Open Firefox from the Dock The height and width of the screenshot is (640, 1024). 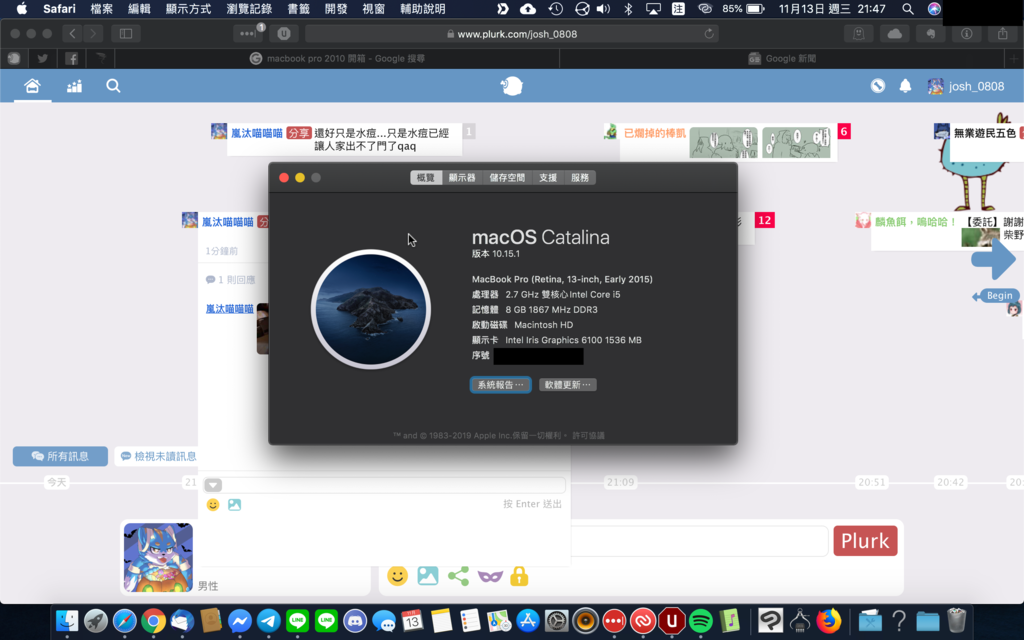click(828, 620)
